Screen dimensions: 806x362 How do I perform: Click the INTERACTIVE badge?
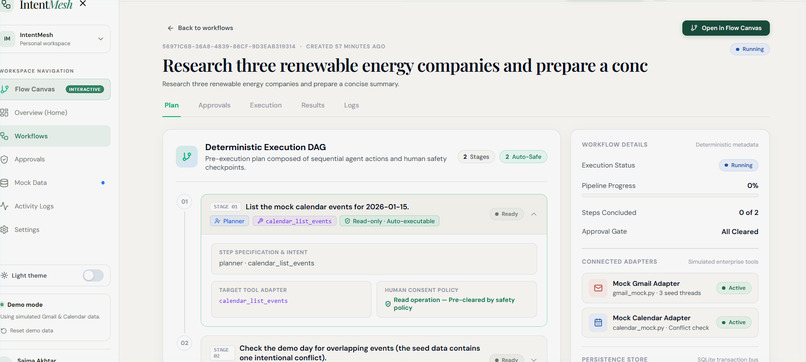[84, 89]
